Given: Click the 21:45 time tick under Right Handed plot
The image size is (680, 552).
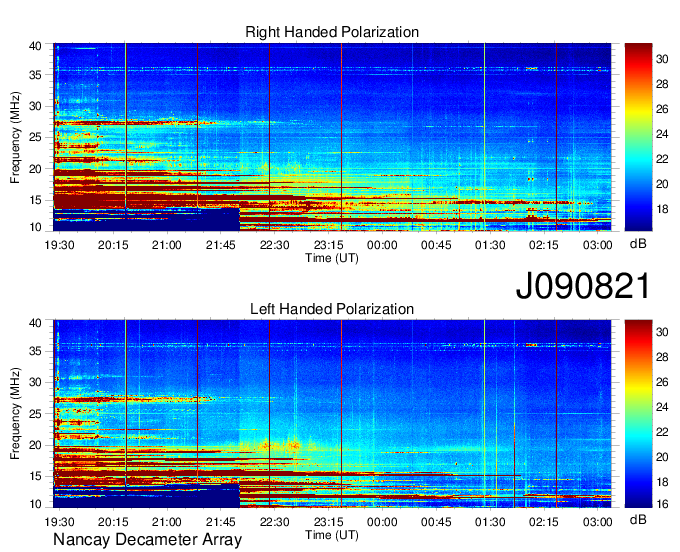Looking at the screenshot, I should [220, 245].
